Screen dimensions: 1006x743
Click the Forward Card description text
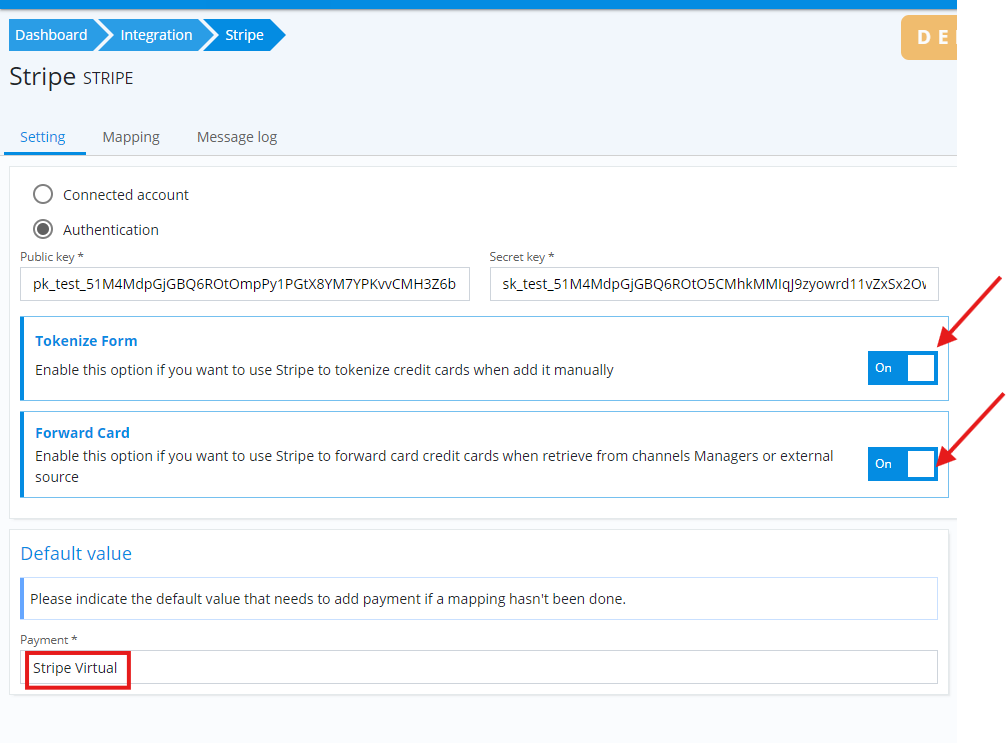pos(434,466)
